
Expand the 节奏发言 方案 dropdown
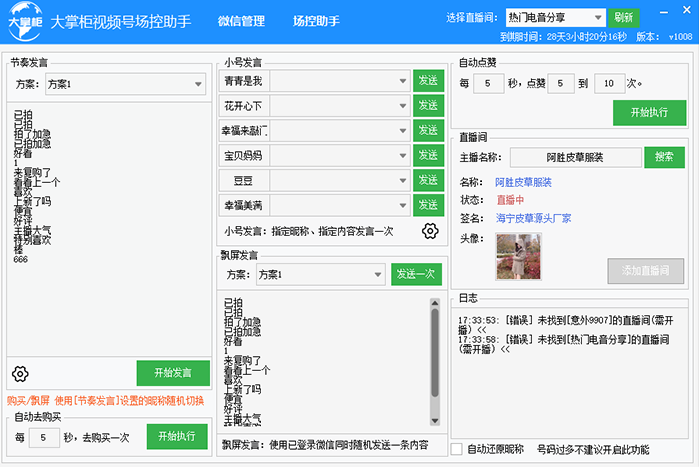195,85
